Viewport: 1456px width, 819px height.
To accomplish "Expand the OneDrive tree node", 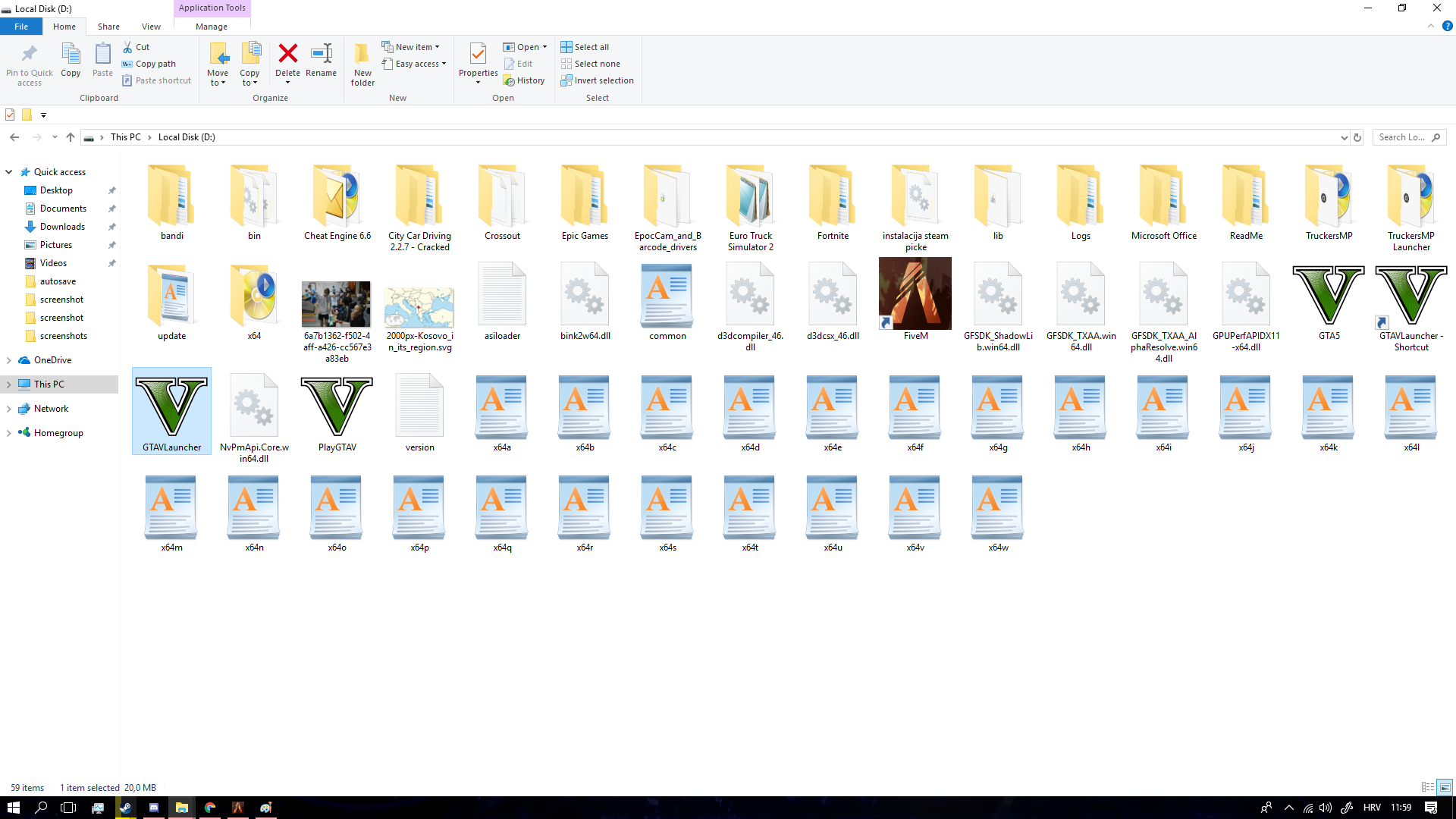I will click(8, 360).
